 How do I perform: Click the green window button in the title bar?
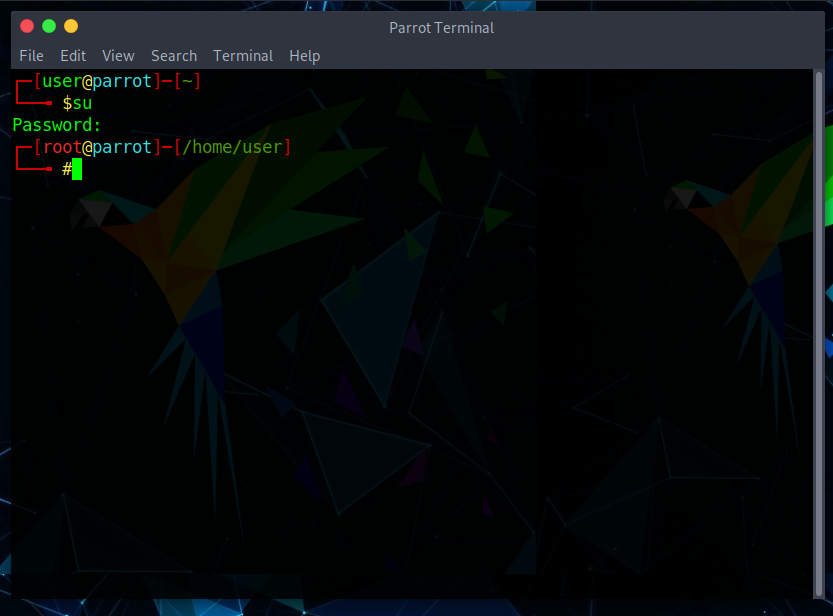pos(49,26)
